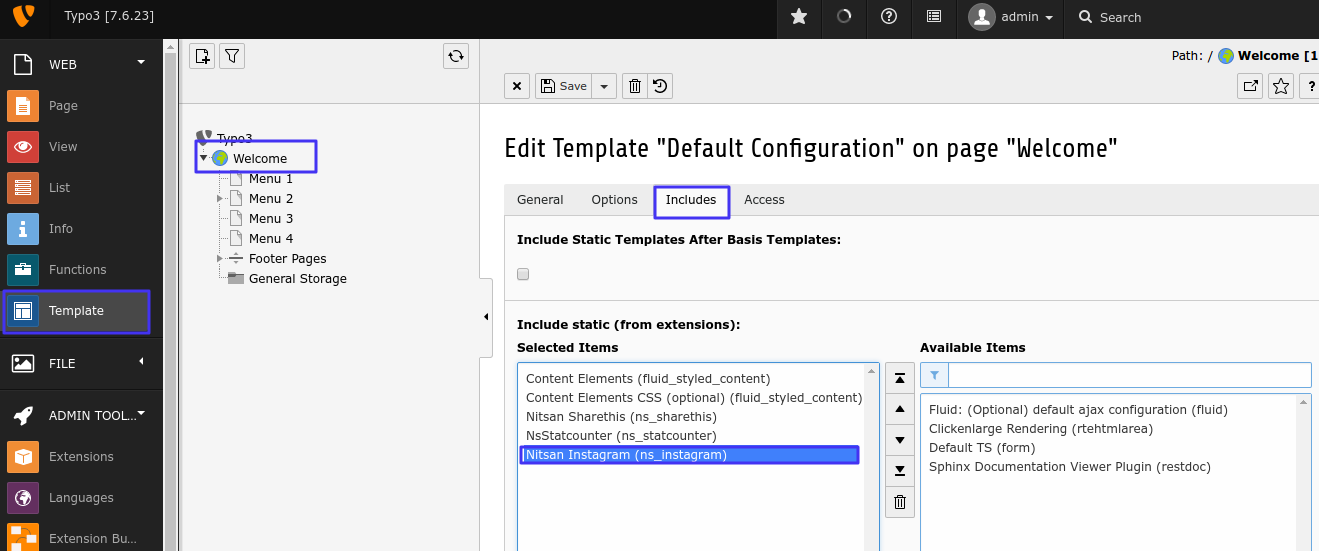
Task: Select Footer Pages in the page tree
Action: pos(287,259)
